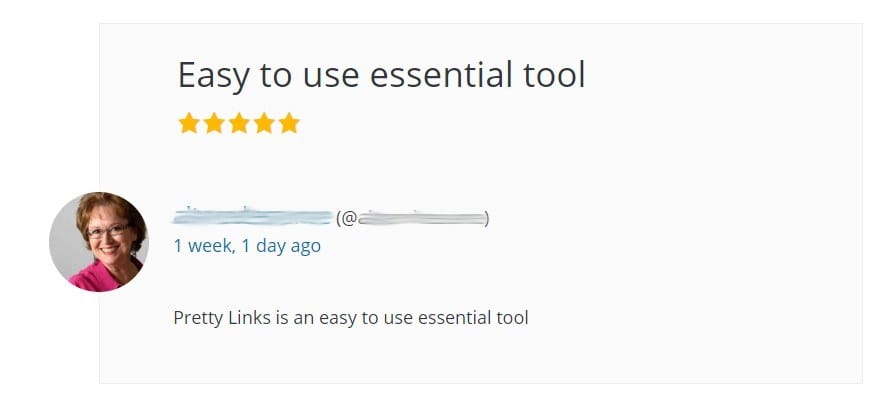Click the first gold rating star
This screenshot has width=881, height=403.
[189, 123]
